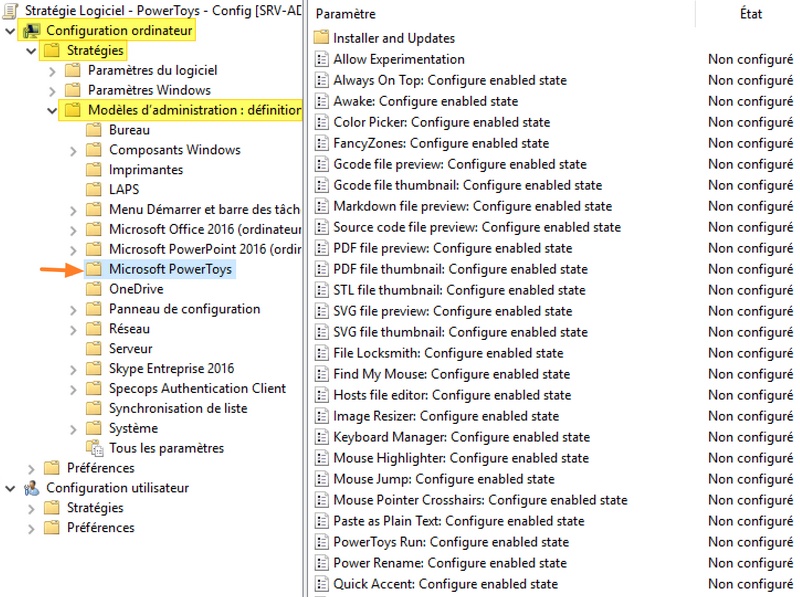Select Color Picker: Configure enabled state

(441, 122)
